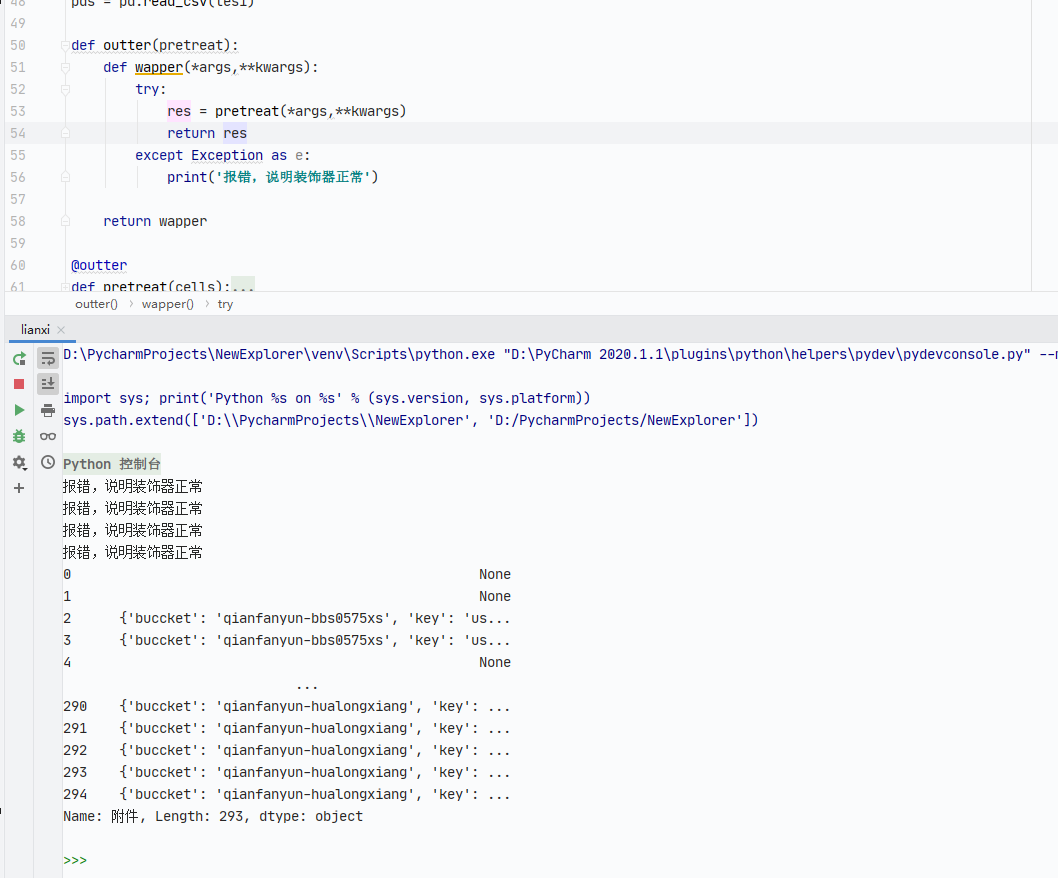
Task: Click the sys.path.extend console line
Action: [411, 420]
